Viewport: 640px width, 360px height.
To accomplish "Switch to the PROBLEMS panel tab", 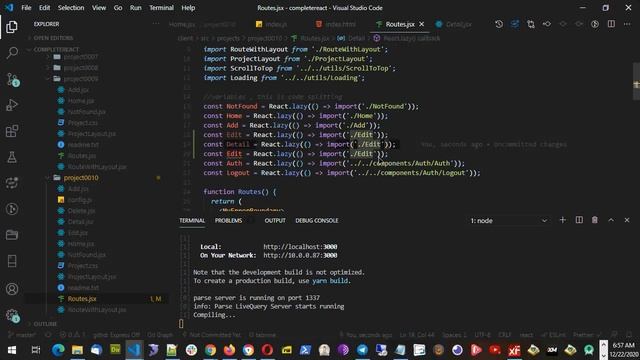I will click(x=228, y=220).
